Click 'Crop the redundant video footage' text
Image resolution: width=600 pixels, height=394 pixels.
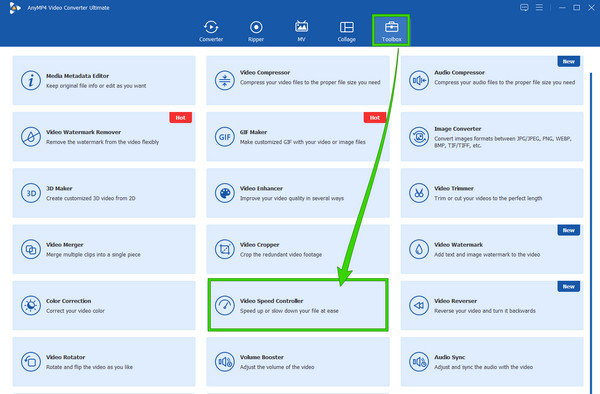tap(281, 254)
